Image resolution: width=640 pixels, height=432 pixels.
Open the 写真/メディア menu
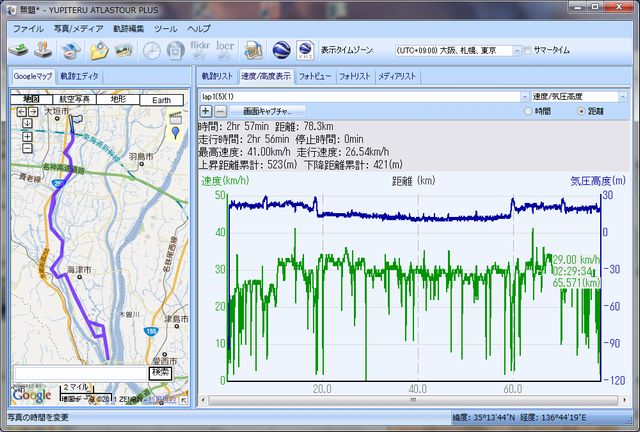point(78,29)
